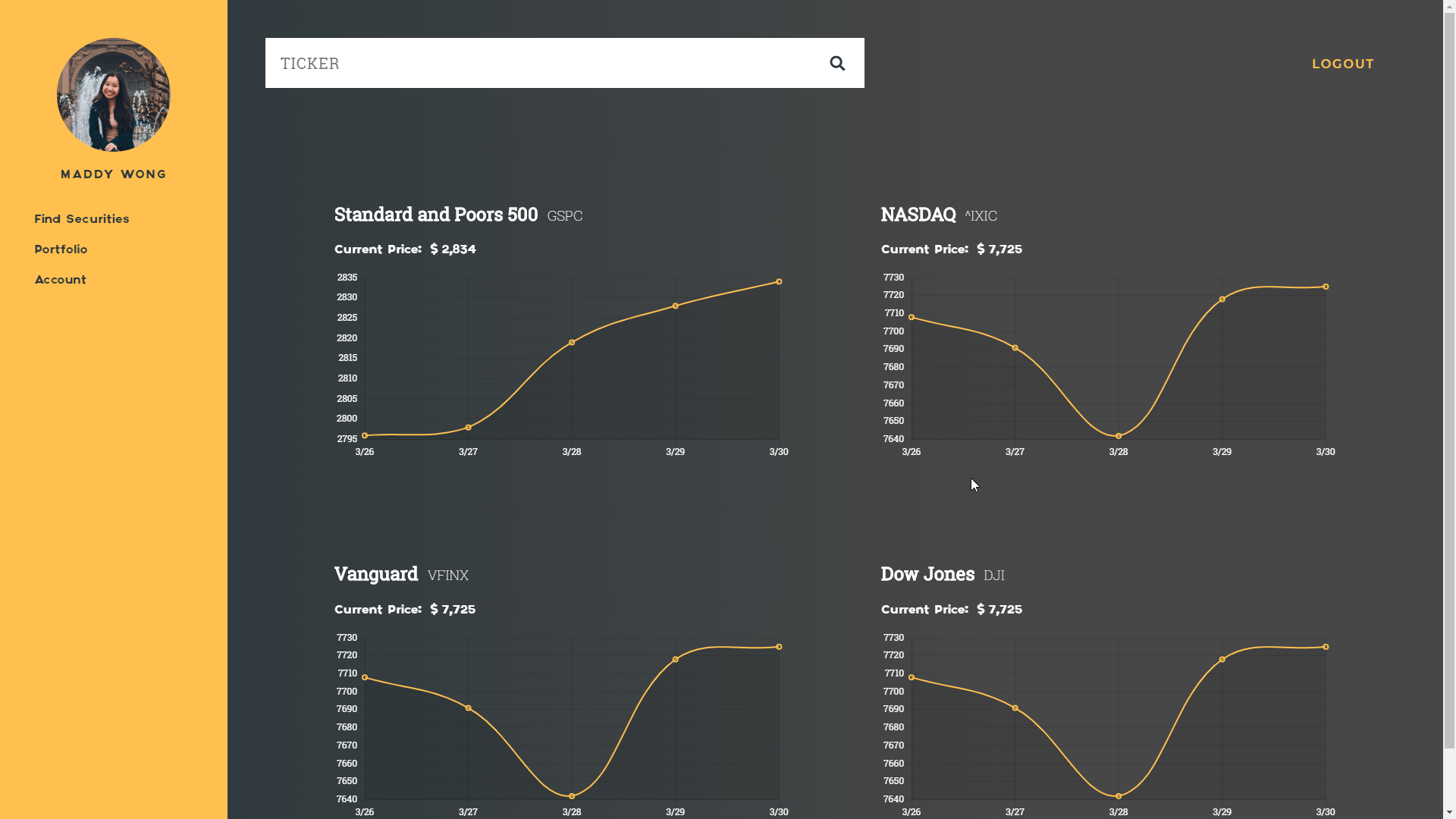Open the Account menu item

tap(61, 280)
